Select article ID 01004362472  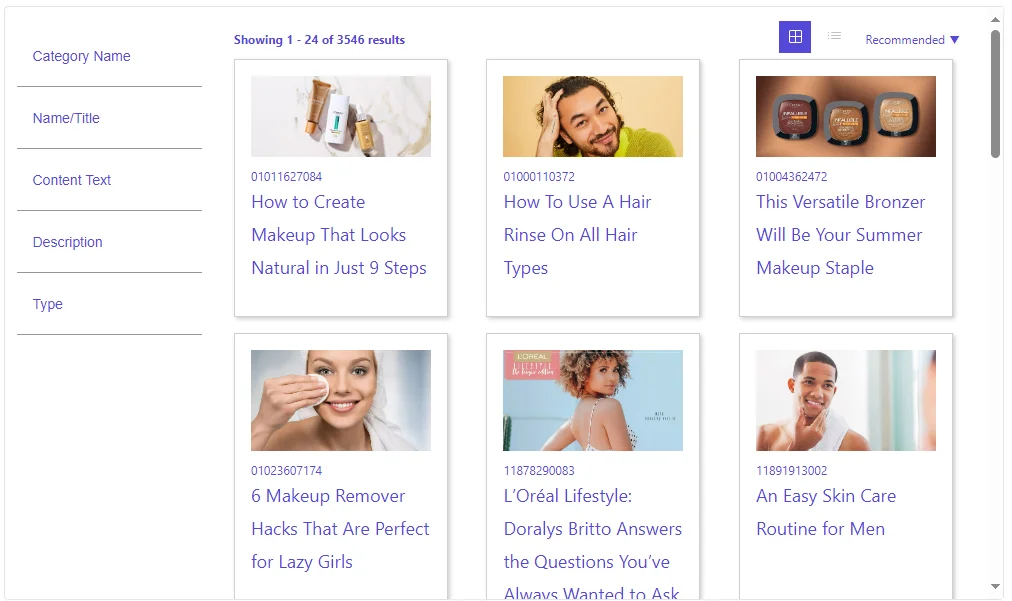tap(791, 176)
